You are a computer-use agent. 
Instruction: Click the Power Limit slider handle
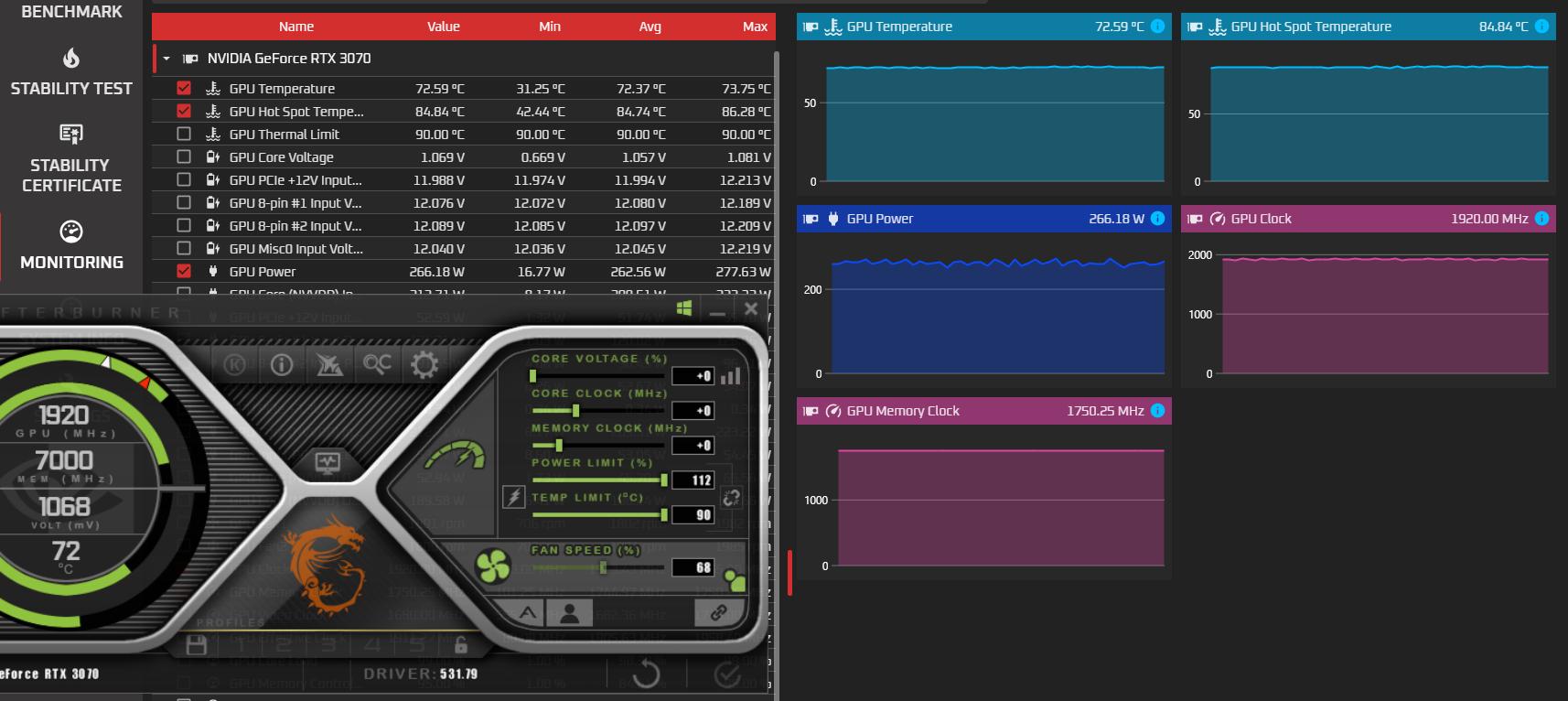pos(664,480)
